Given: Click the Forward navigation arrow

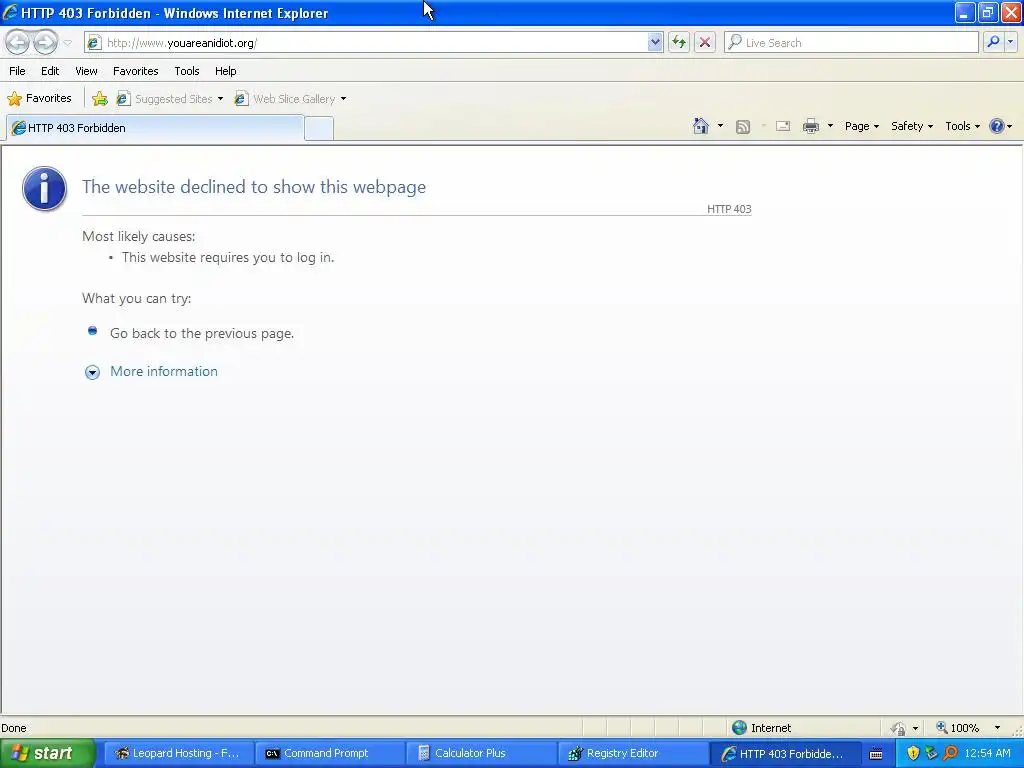Looking at the screenshot, I should pos(45,42).
